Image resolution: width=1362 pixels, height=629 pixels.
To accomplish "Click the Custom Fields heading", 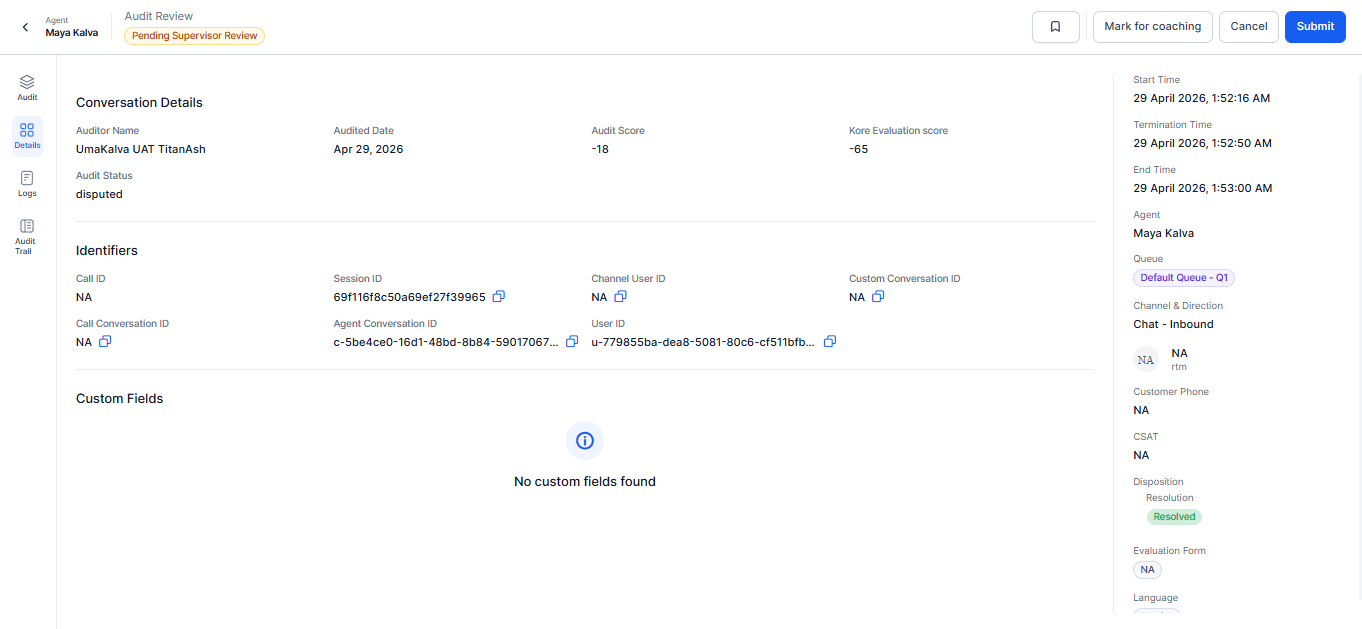I will coord(120,398).
